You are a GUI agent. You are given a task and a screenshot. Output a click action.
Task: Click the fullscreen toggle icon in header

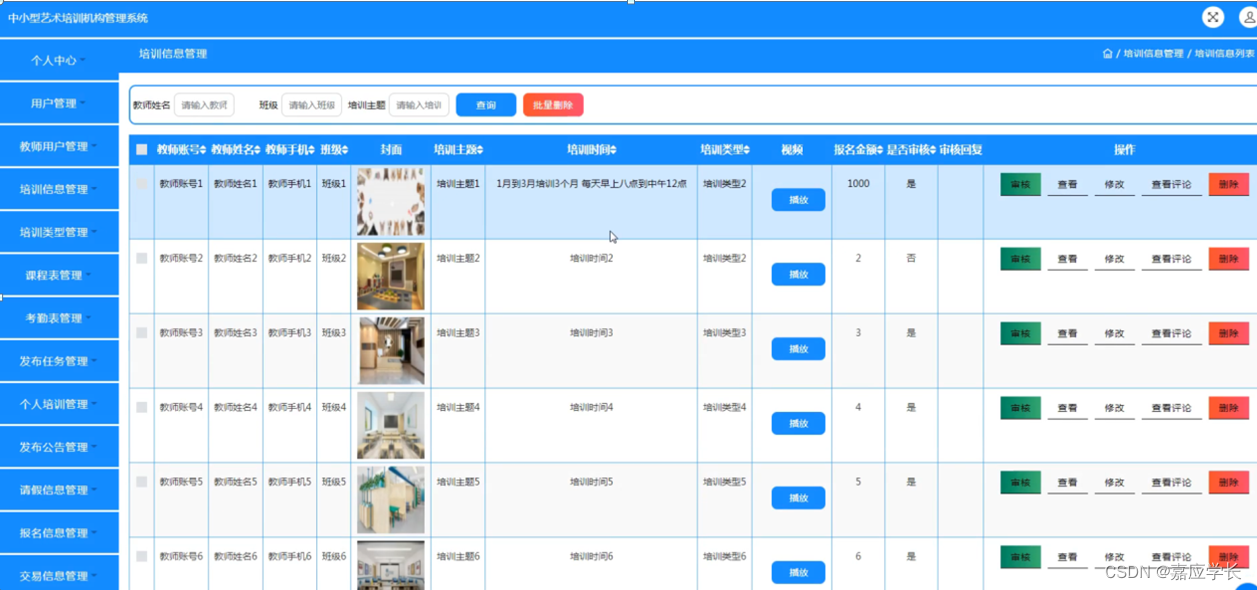(x=1212, y=17)
